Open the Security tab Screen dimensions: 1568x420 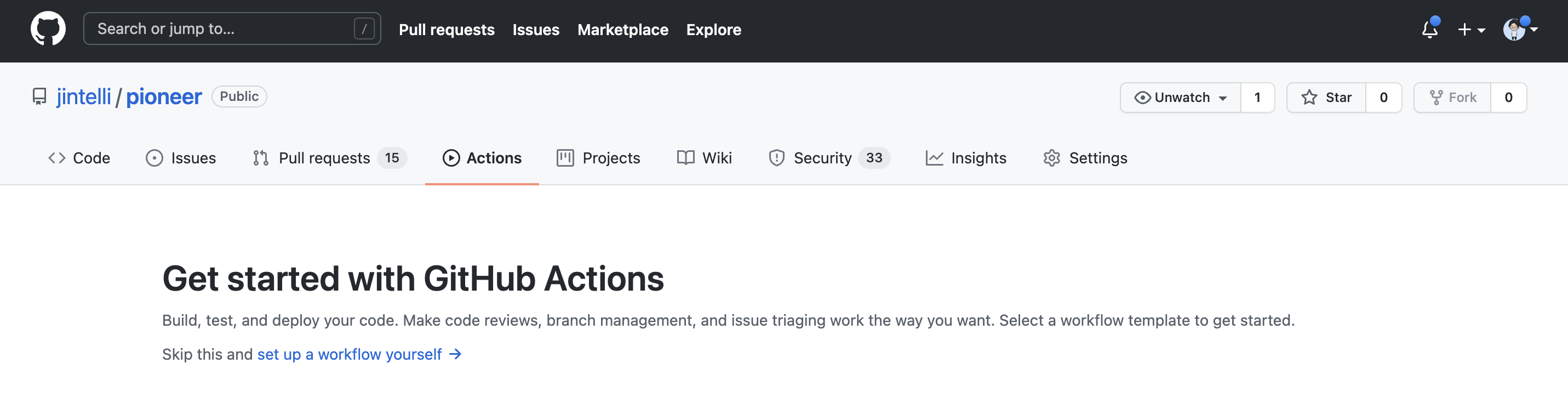[829, 158]
